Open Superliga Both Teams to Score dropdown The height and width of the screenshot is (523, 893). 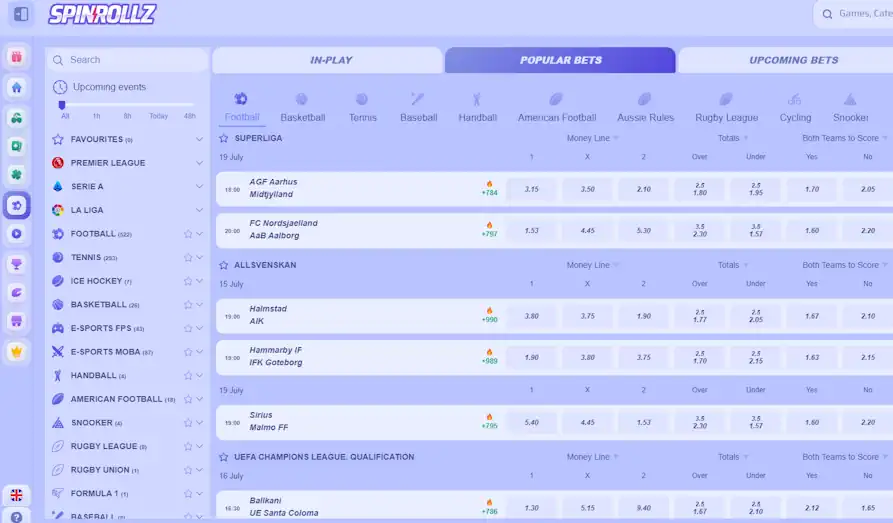845,138
